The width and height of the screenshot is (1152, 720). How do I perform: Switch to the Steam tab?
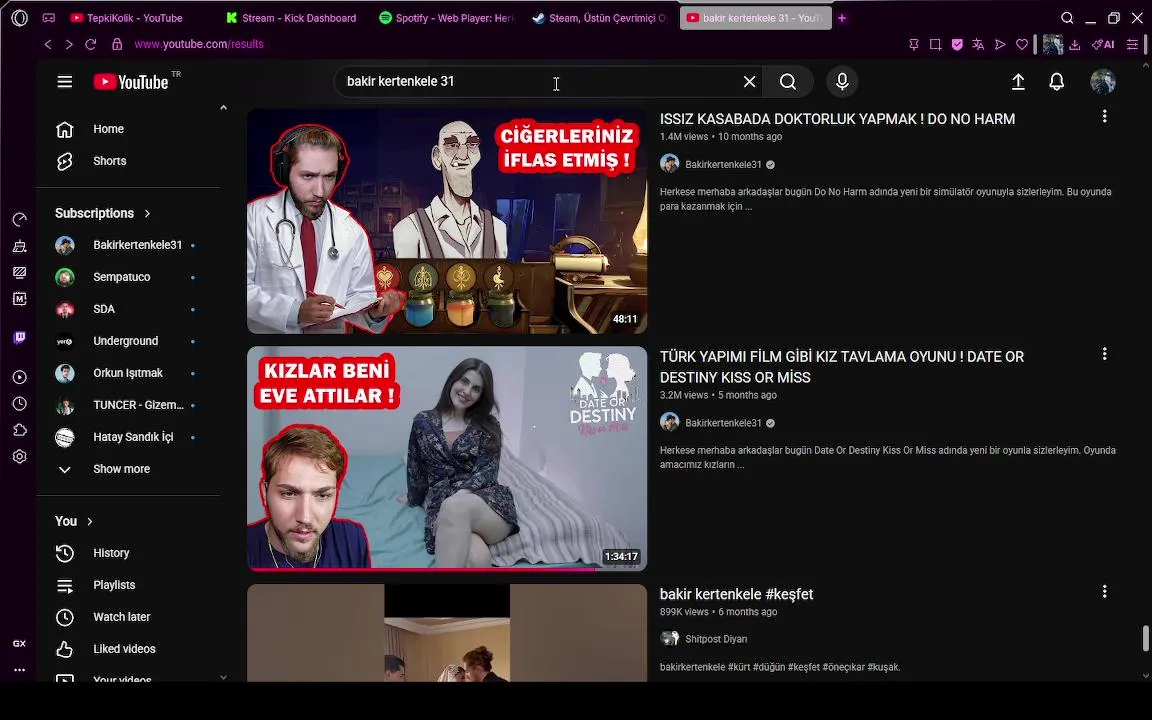pos(600,18)
